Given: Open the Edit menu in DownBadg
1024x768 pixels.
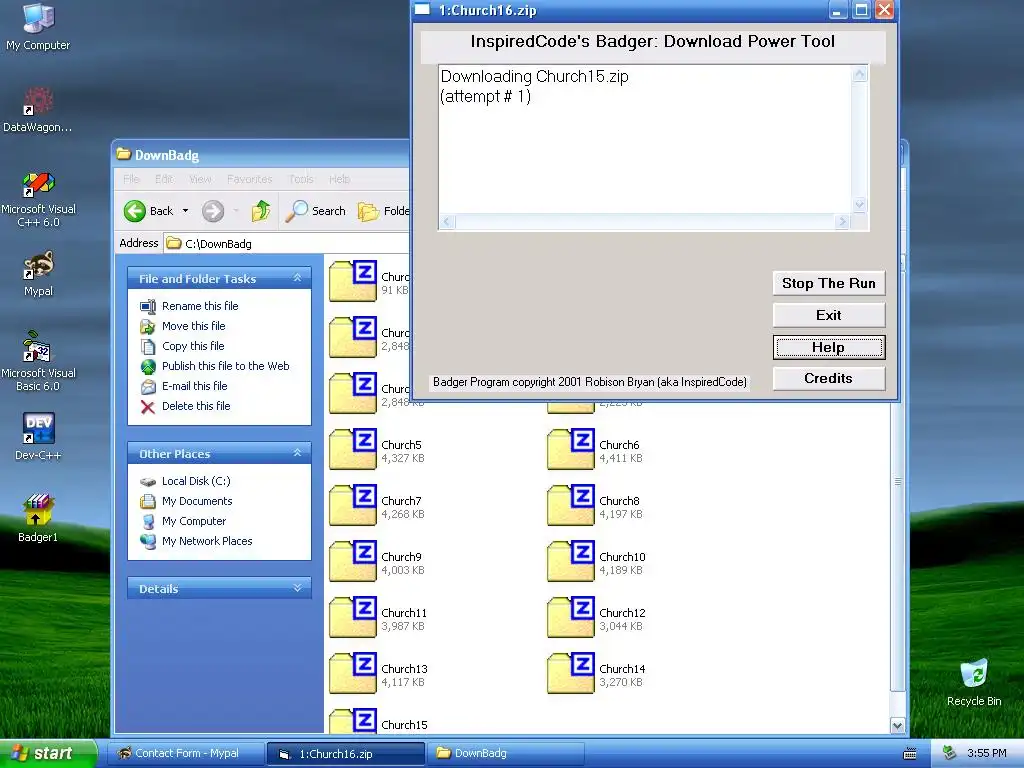Looking at the screenshot, I should 164,179.
